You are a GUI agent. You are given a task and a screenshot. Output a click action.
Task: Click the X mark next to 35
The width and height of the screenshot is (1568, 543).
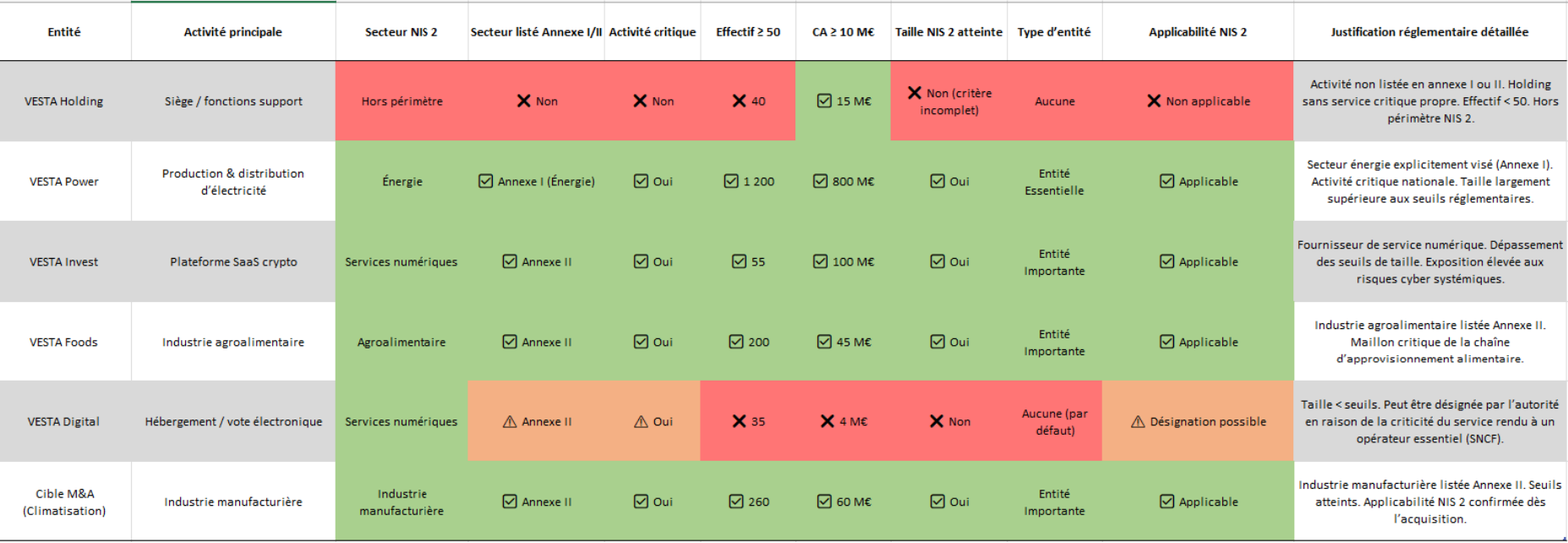tap(739, 421)
